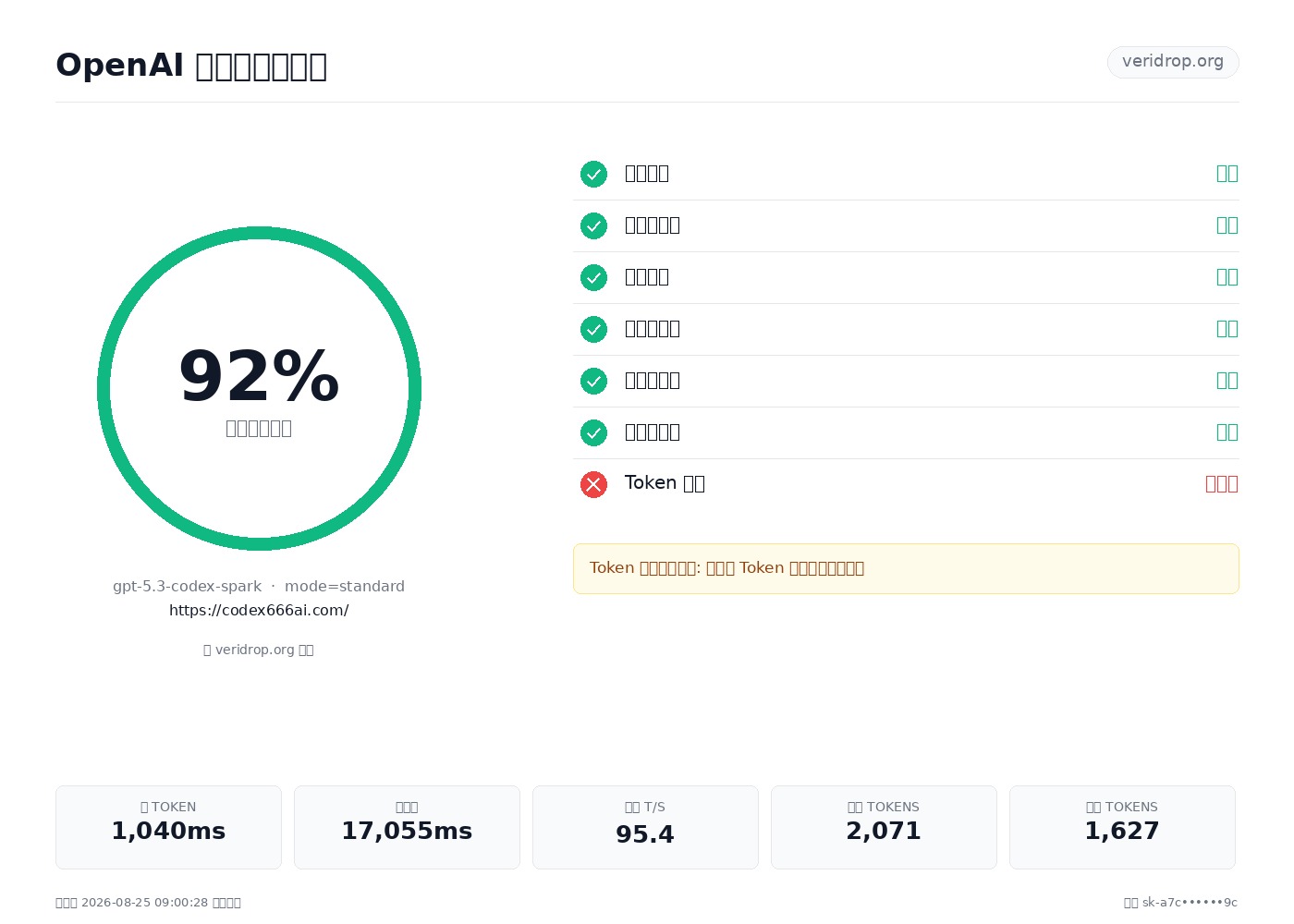
Task: Select the third row's green checkmark icon
Action: (x=593, y=277)
